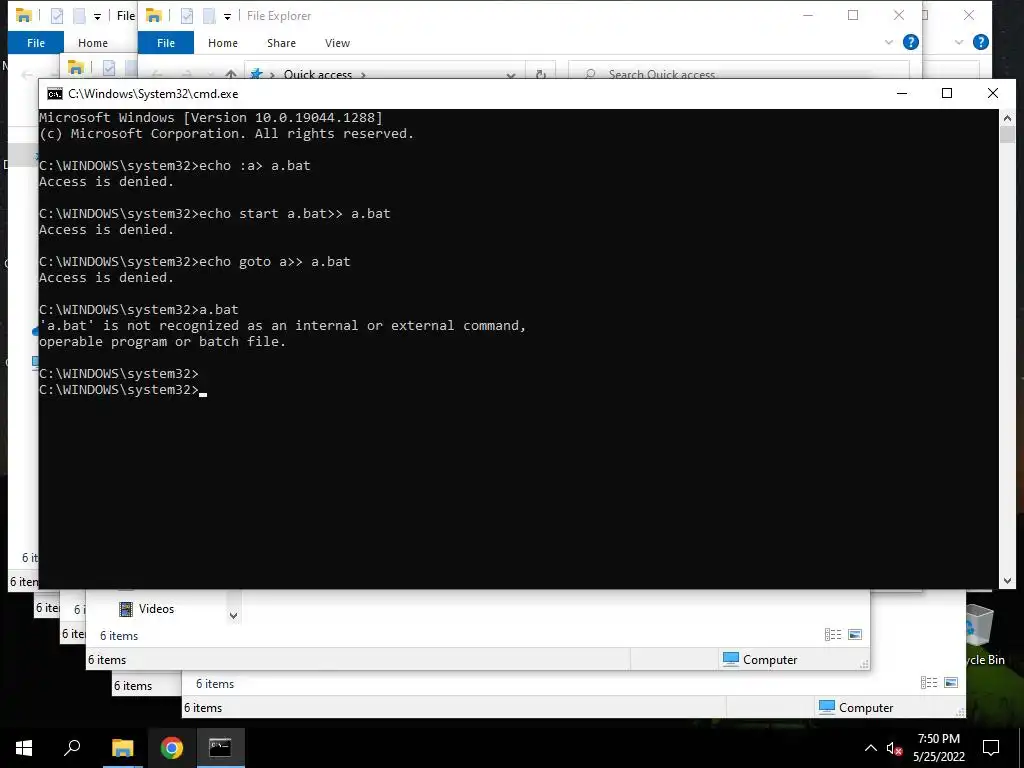Click Help icon in front File Explorer window
Image resolution: width=1024 pixels, height=768 pixels.
[x=910, y=42]
